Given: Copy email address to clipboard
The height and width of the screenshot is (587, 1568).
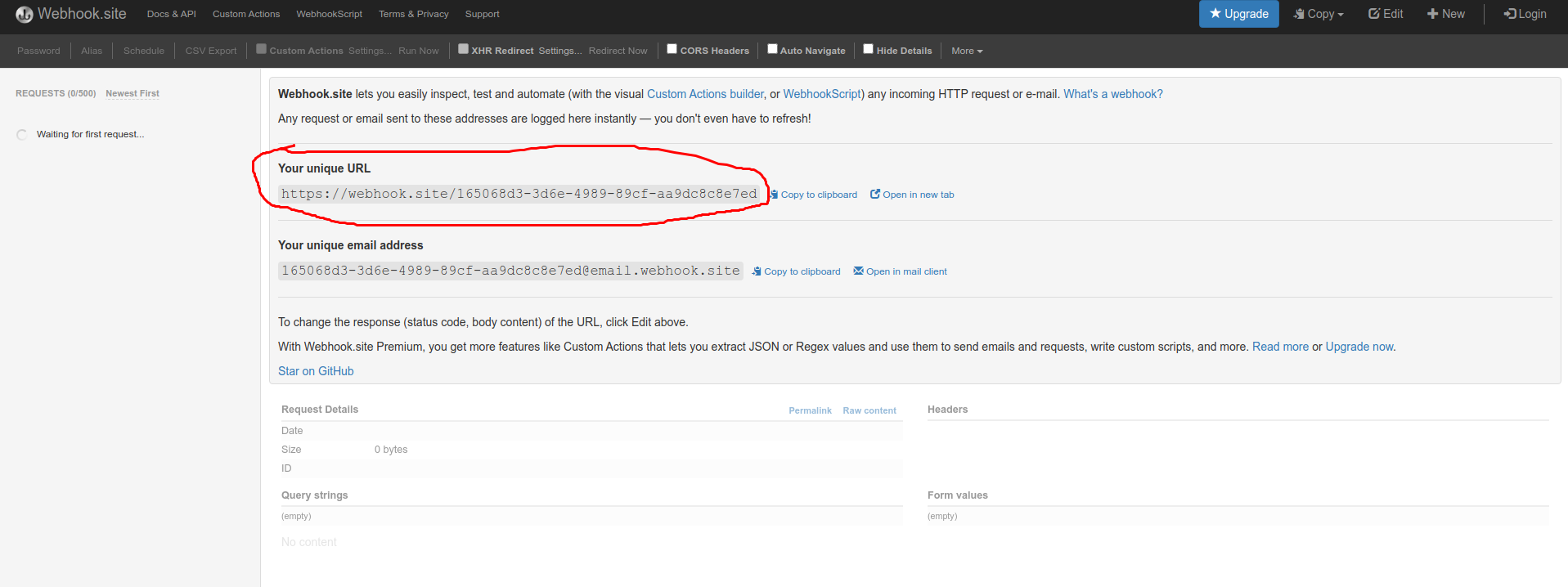Looking at the screenshot, I should click(x=797, y=271).
